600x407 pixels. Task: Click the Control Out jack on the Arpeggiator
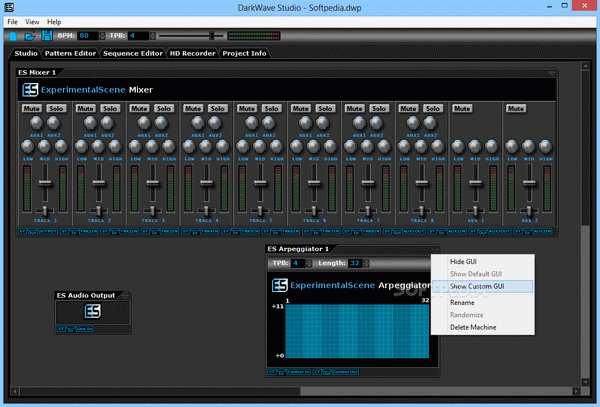coord(336,372)
